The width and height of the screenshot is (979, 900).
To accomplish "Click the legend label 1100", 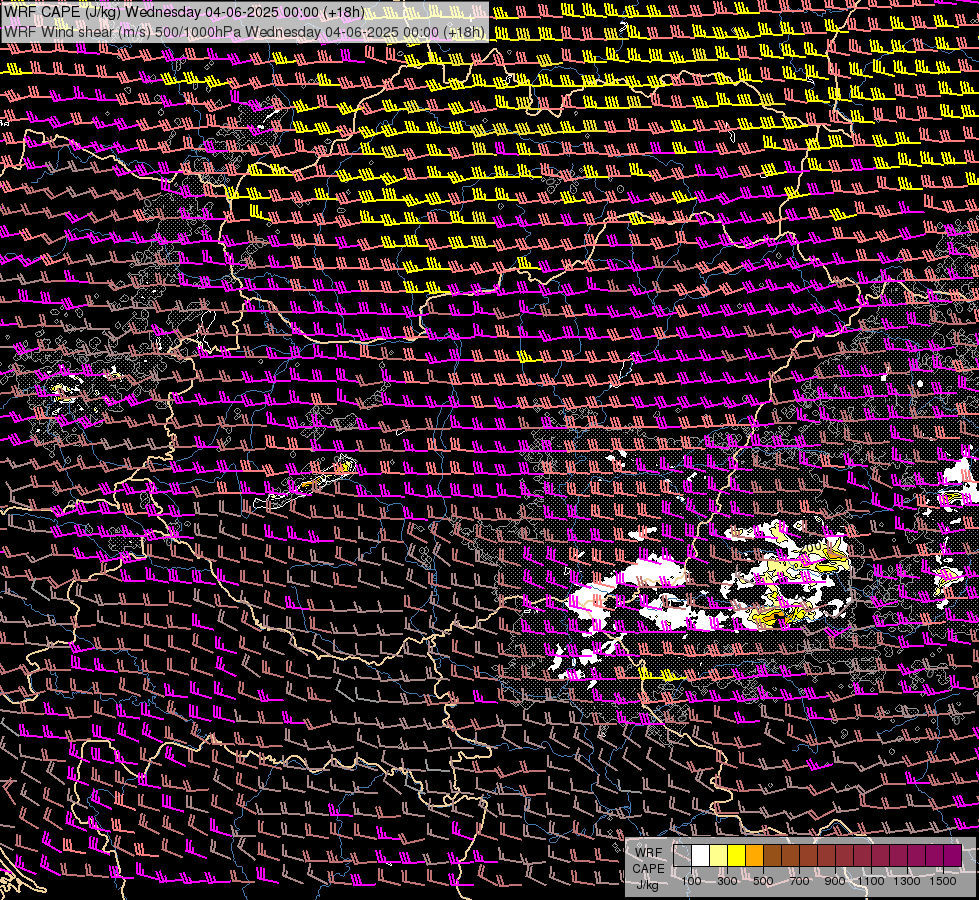I will [870, 881].
